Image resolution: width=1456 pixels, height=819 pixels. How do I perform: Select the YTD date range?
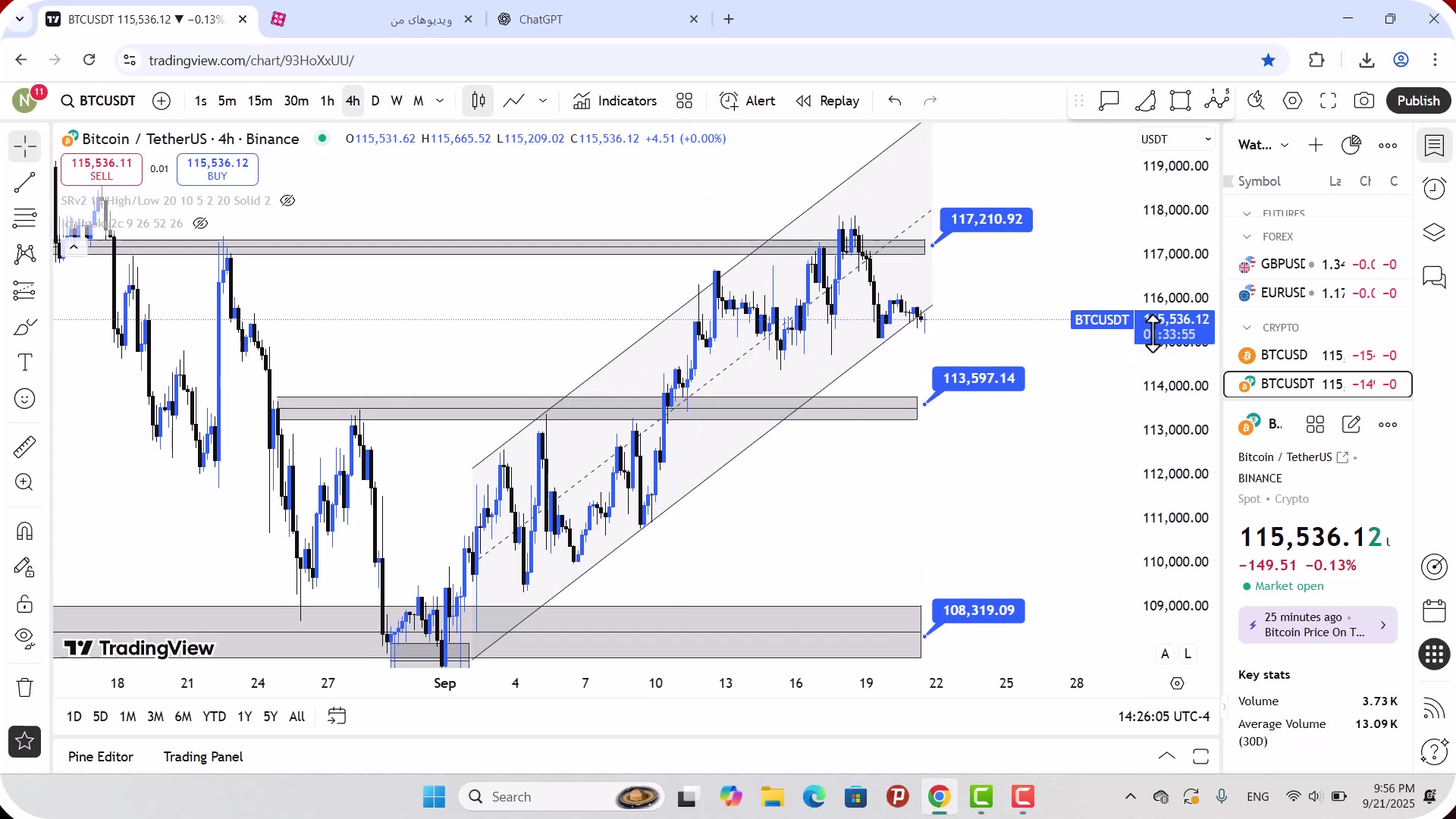[x=214, y=717]
